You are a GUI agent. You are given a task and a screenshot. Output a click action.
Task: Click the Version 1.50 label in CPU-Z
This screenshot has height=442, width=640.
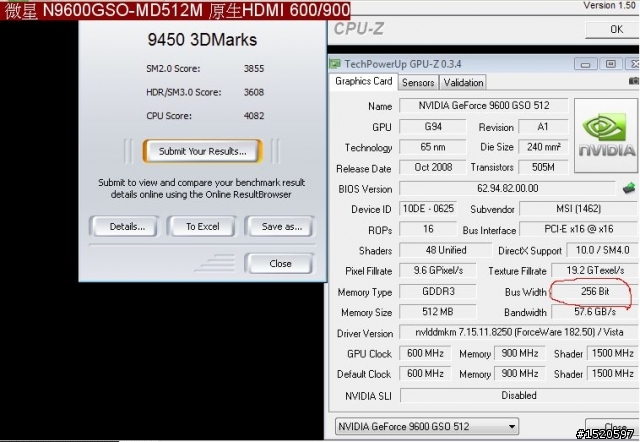pyautogui.click(x=609, y=5)
